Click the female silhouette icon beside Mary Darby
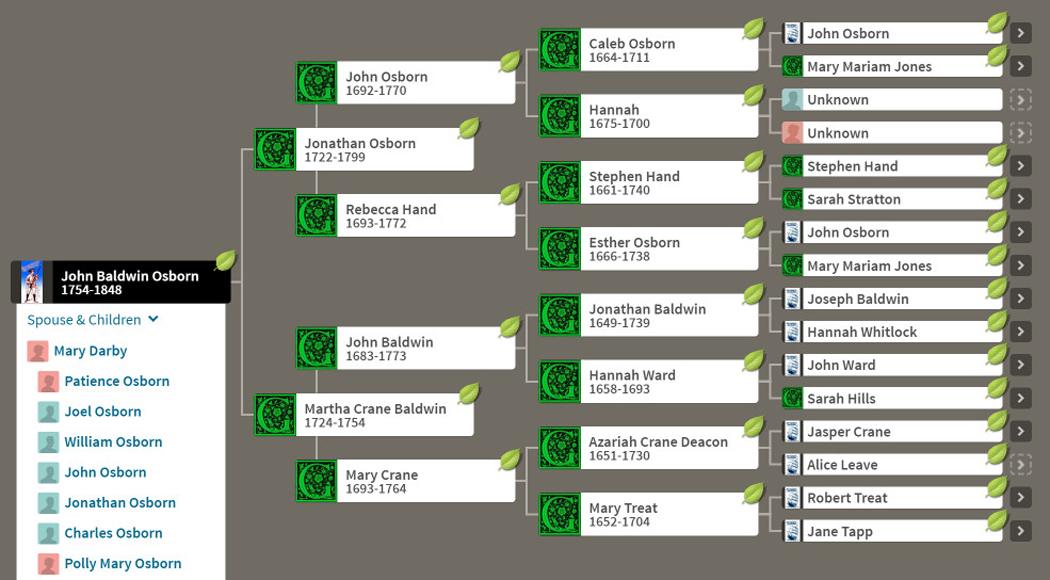Screen dimensions: 1050x580 38,351
